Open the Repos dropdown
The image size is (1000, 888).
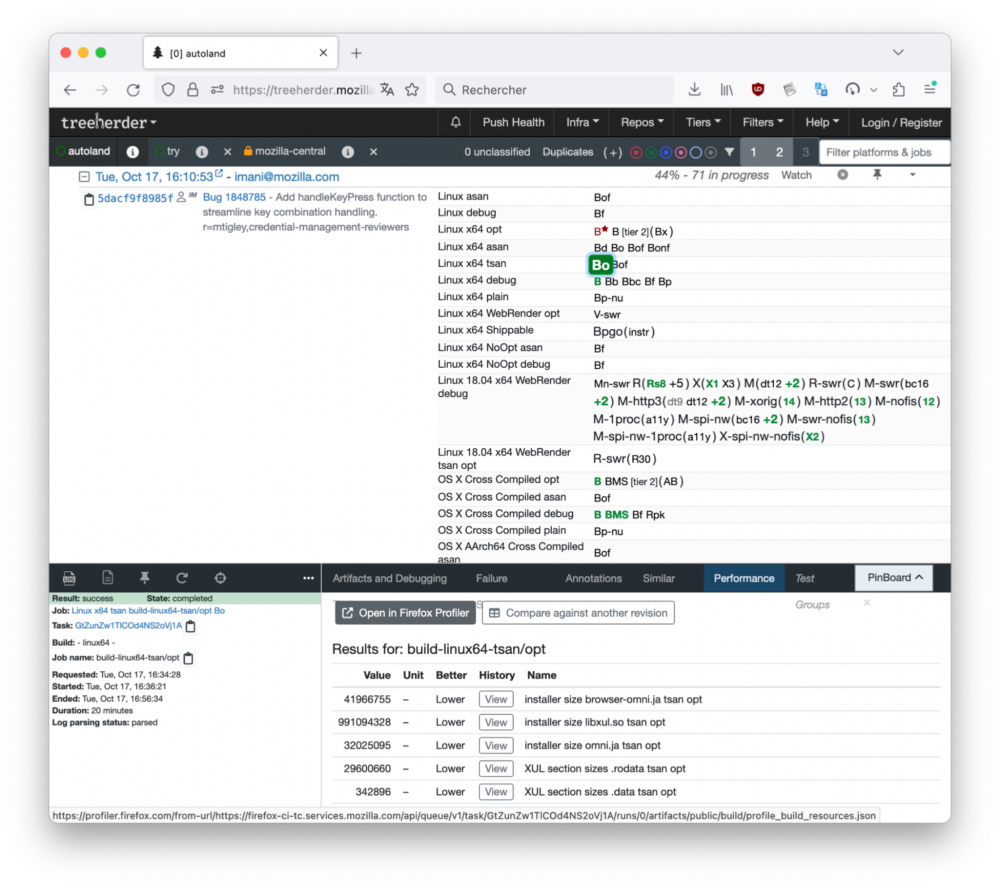(641, 122)
